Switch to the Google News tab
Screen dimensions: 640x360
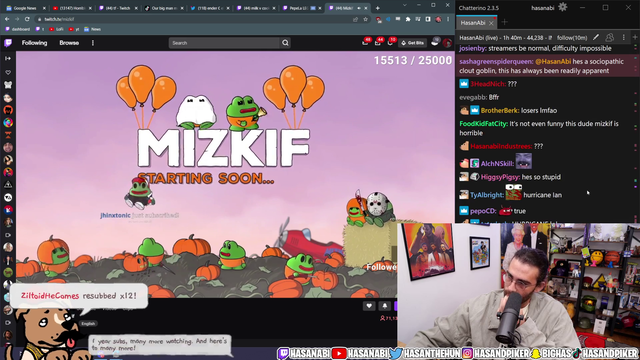(26, 8)
